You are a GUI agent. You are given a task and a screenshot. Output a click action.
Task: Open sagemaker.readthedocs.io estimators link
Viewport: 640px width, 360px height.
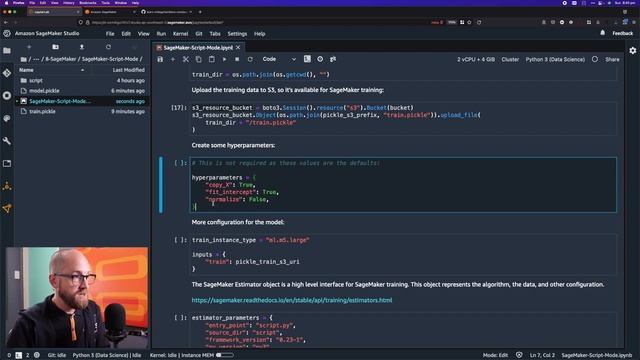point(292,300)
